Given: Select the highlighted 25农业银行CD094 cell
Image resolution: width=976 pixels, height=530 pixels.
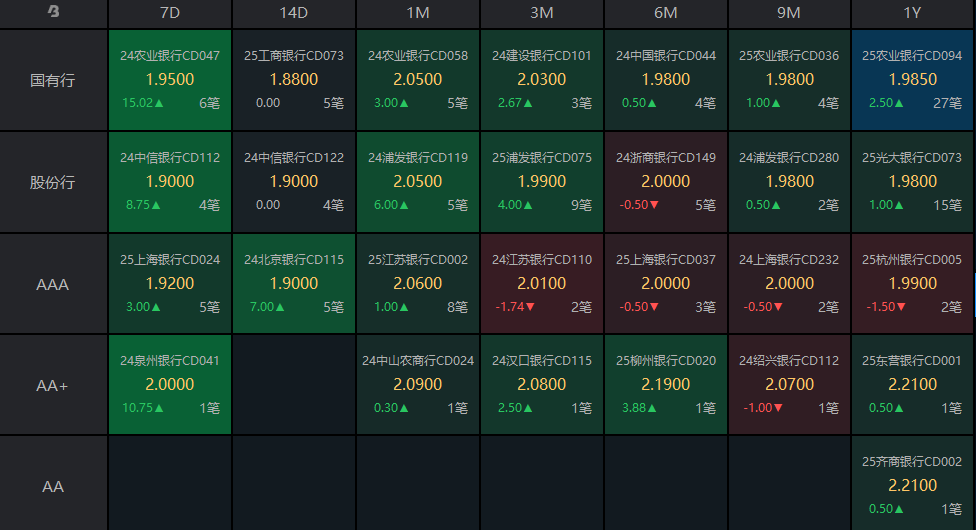Looking at the screenshot, I should point(912,80).
